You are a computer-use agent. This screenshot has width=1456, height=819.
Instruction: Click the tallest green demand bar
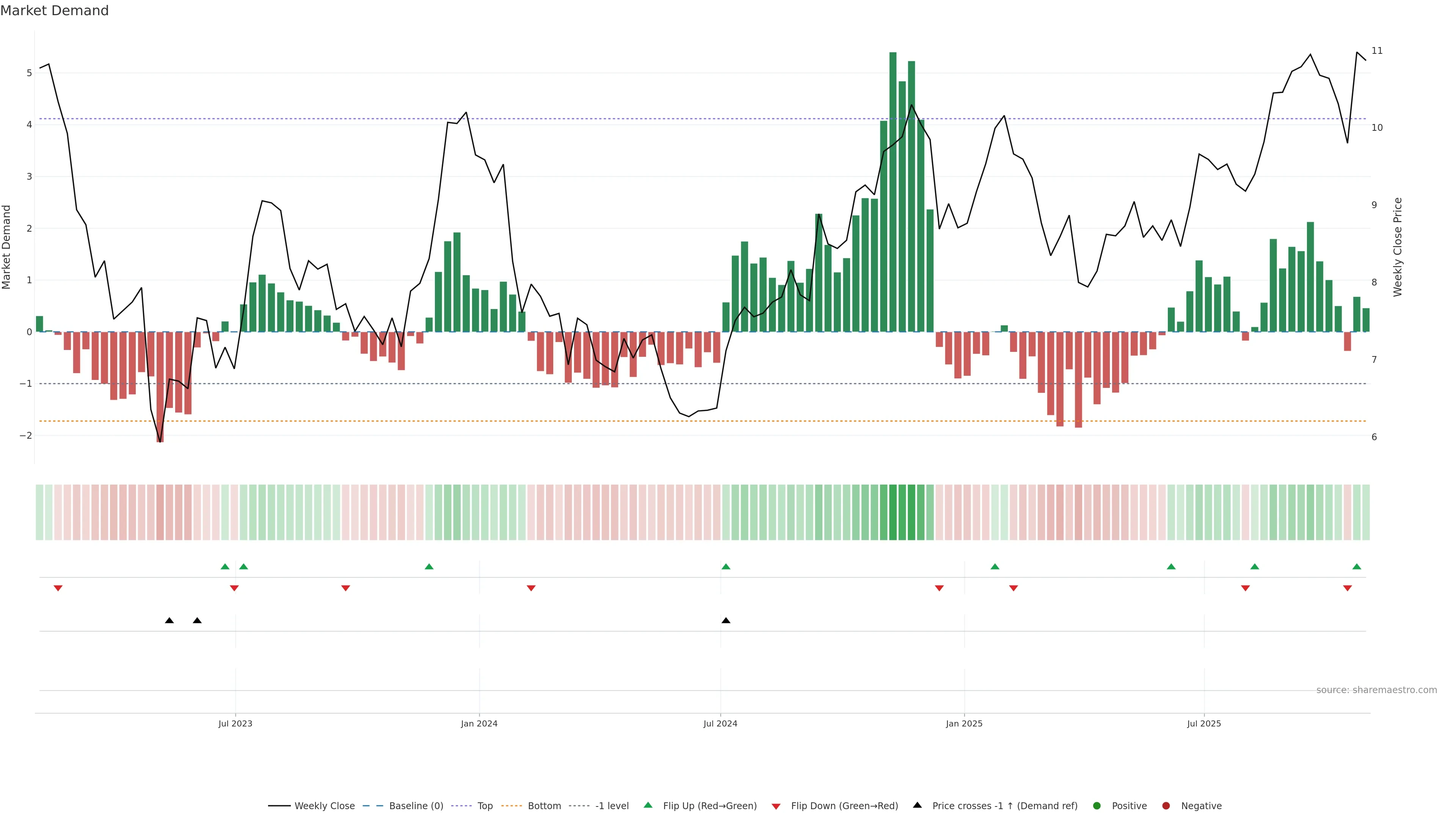point(893,192)
